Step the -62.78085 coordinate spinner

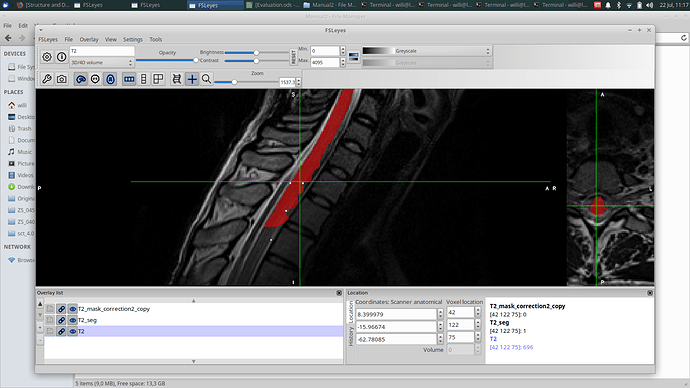pyautogui.click(x=440, y=339)
